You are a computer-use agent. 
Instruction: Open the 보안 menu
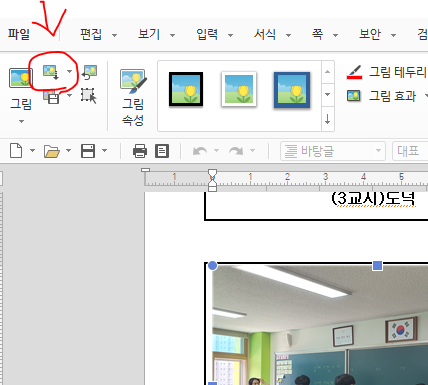click(x=370, y=34)
